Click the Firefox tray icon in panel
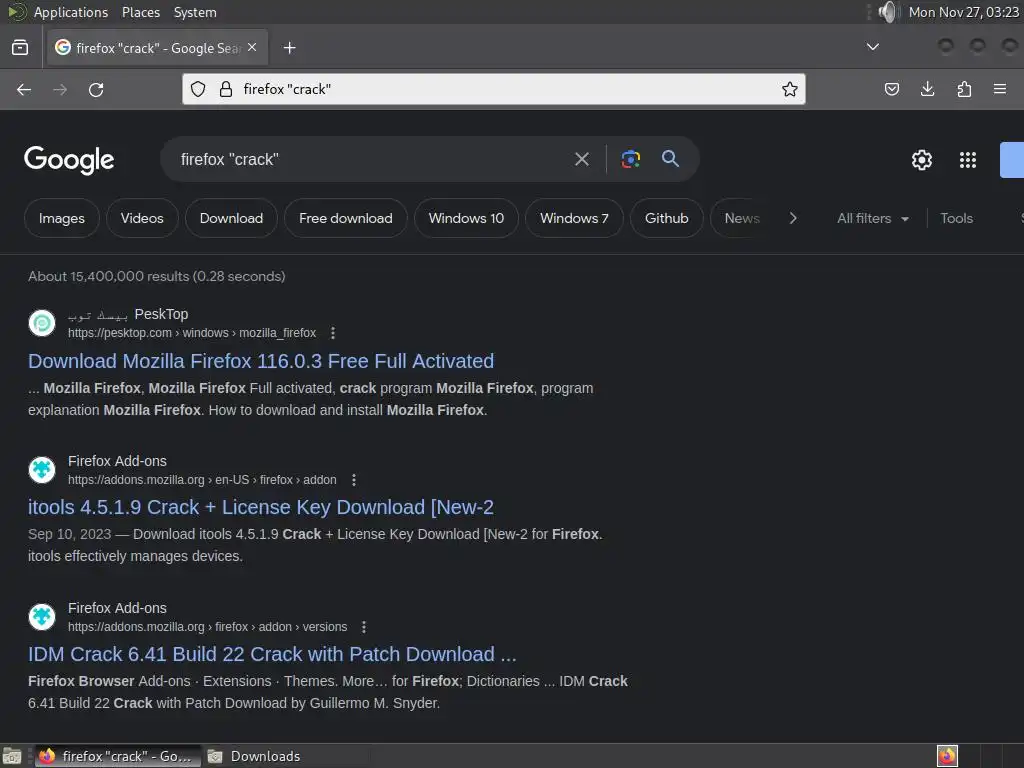The width and height of the screenshot is (1024, 768). pyautogui.click(x=947, y=756)
